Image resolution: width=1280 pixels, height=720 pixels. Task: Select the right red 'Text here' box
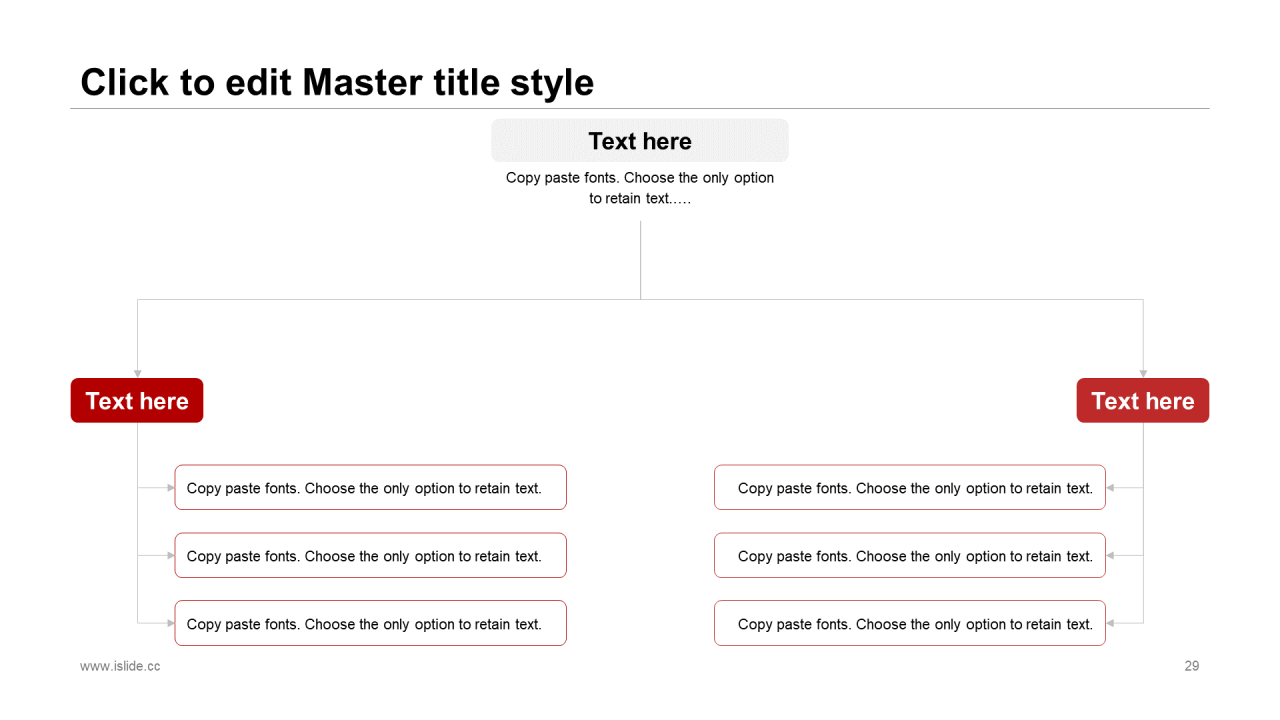[1142, 401]
